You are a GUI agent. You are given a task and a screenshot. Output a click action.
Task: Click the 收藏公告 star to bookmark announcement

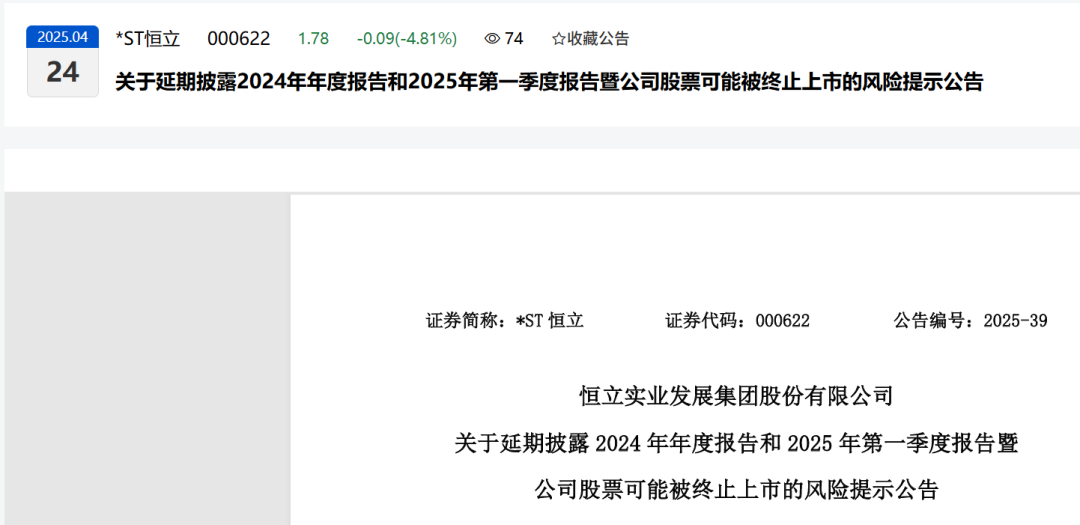click(x=559, y=39)
